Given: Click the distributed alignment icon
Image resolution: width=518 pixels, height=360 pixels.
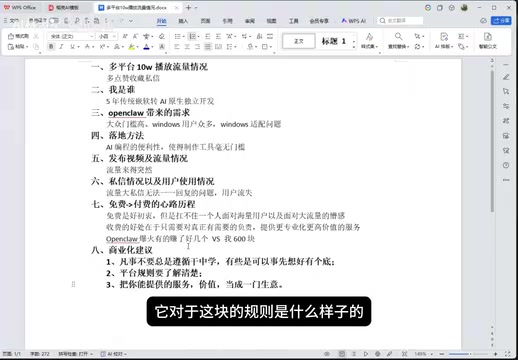Looking at the screenshot, I should pyautogui.click(x=218, y=47).
